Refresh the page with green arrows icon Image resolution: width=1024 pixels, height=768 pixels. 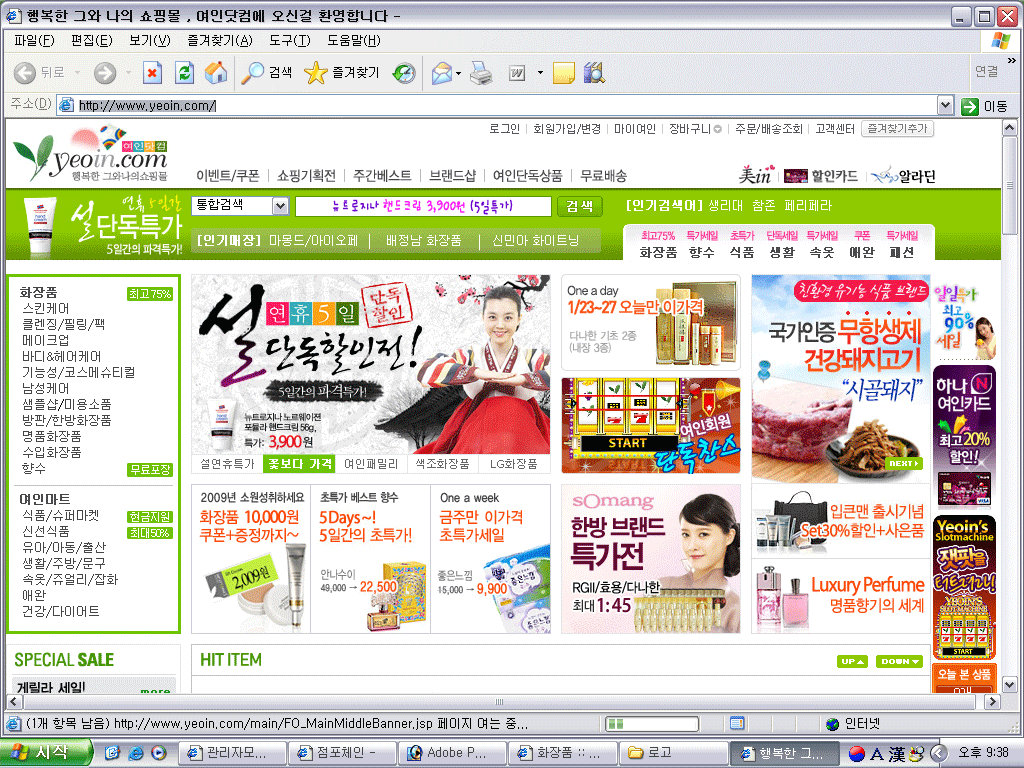185,72
